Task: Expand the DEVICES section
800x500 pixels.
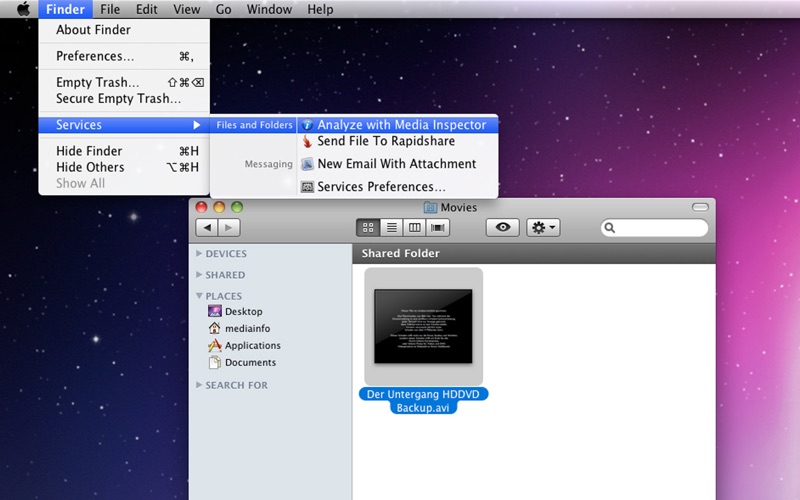Action: 199,253
